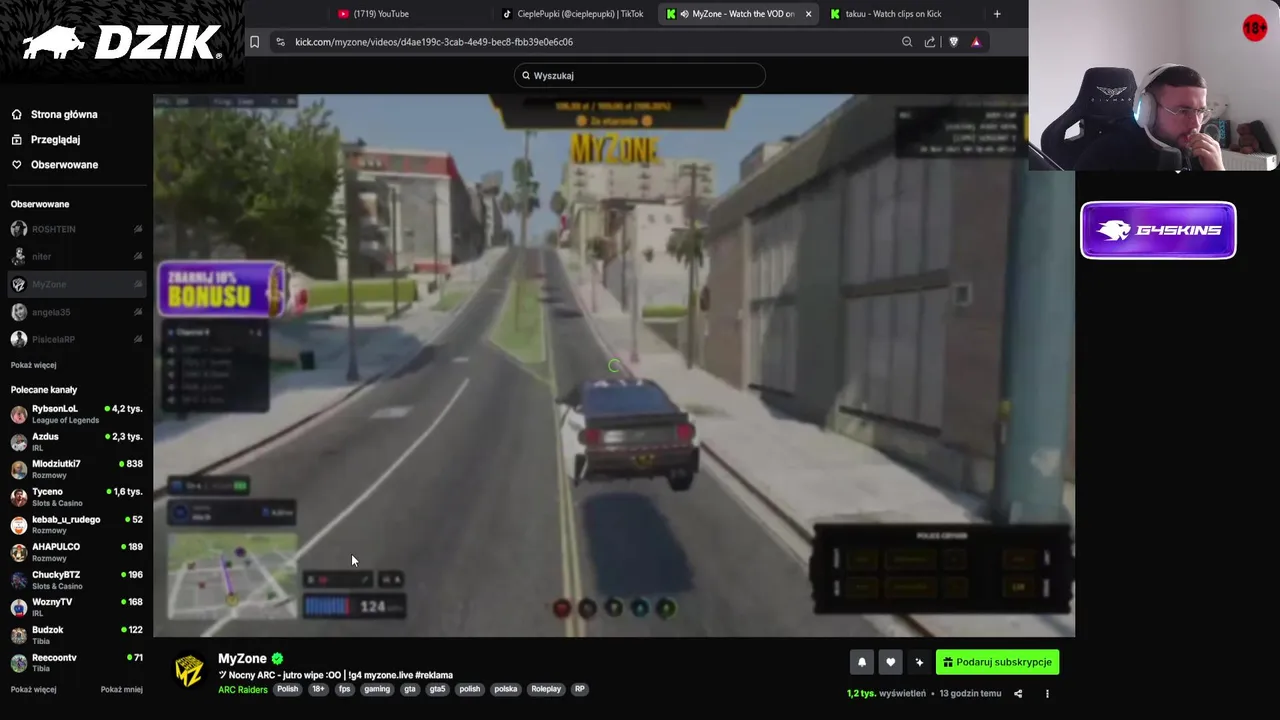The image size is (1280, 720).
Task: Toggle notifications bell for MyZone
Action: tap(862, 662)
